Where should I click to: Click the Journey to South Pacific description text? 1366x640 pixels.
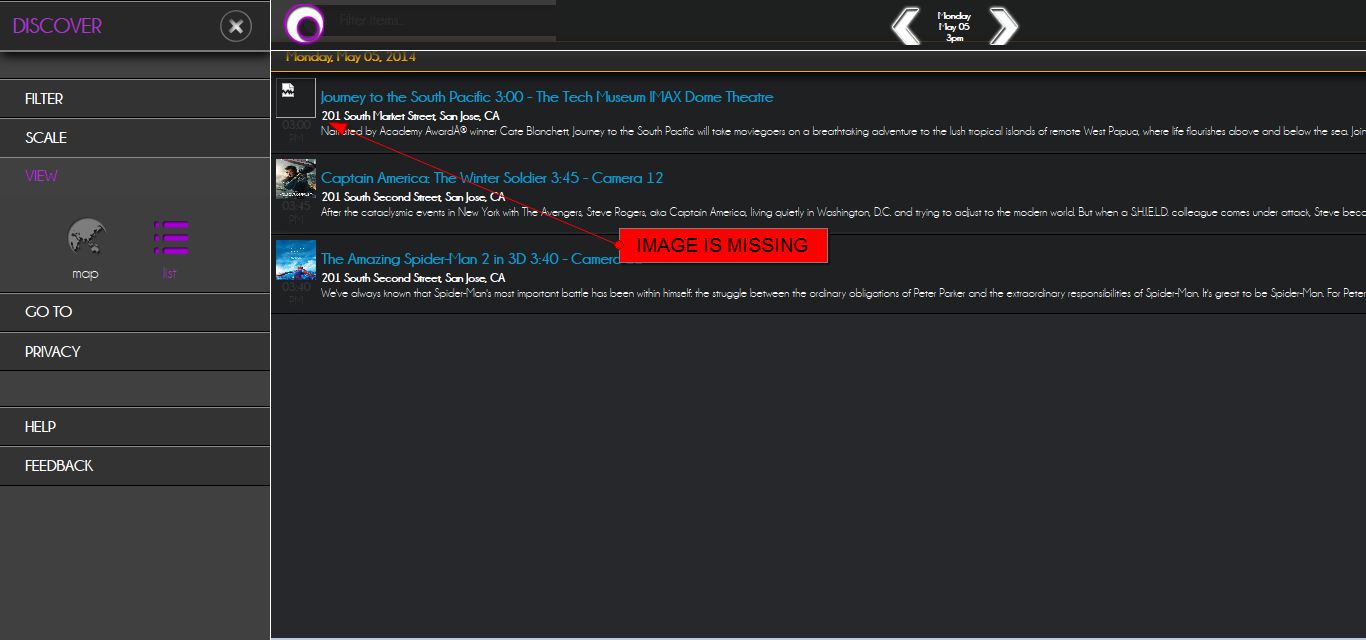[843, 131]
